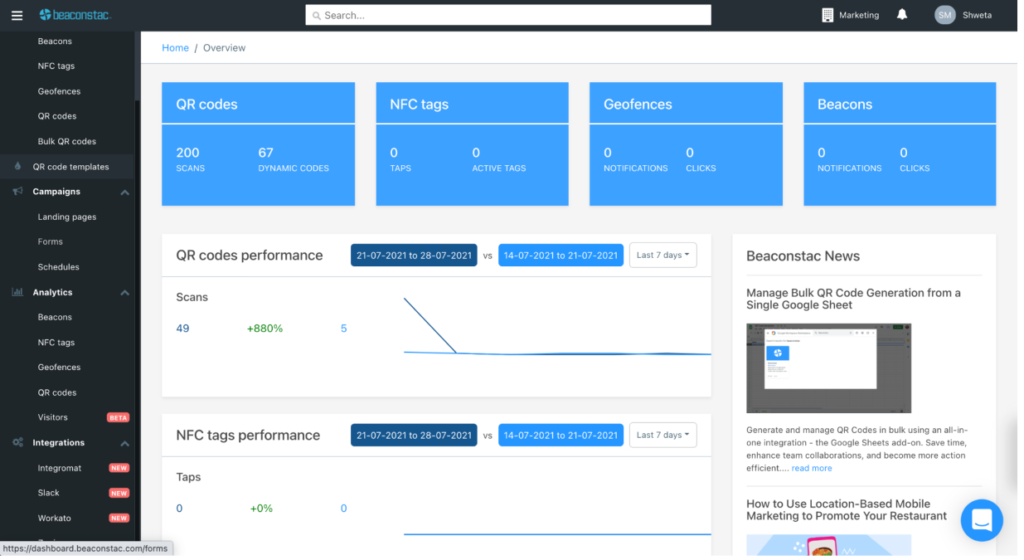The height and width of the screenshot is (560, 1024).
Task: Click the 49 scans value
Action: point(183,329)
